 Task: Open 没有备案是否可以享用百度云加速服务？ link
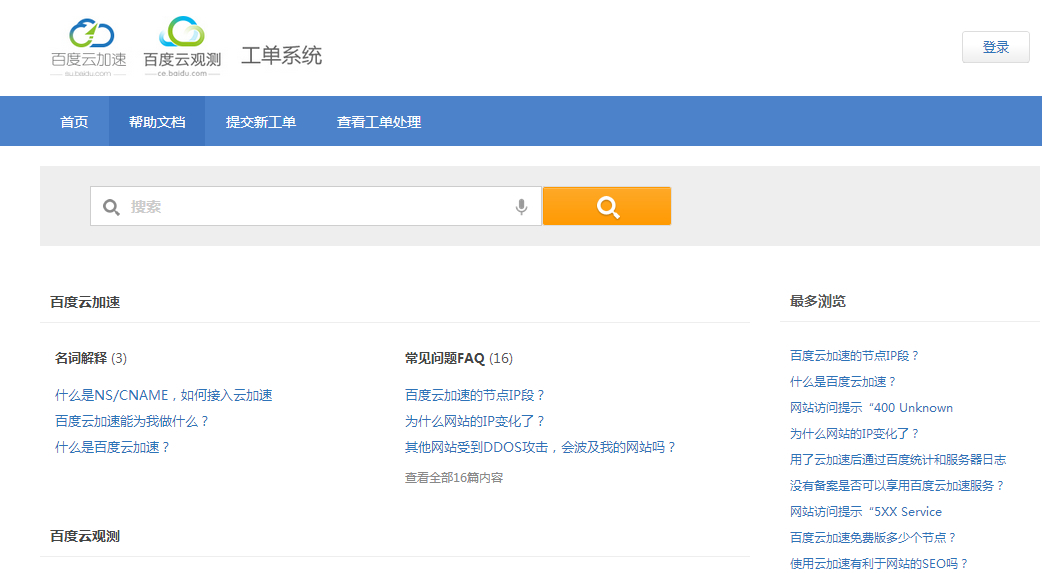point(896,485)
